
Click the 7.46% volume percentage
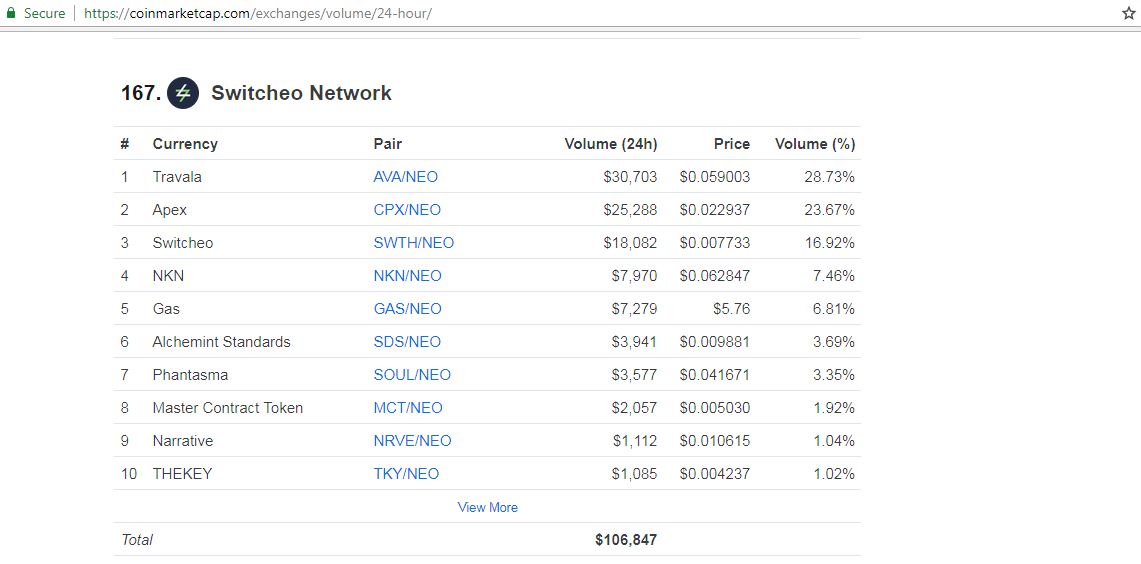(834, 276)
